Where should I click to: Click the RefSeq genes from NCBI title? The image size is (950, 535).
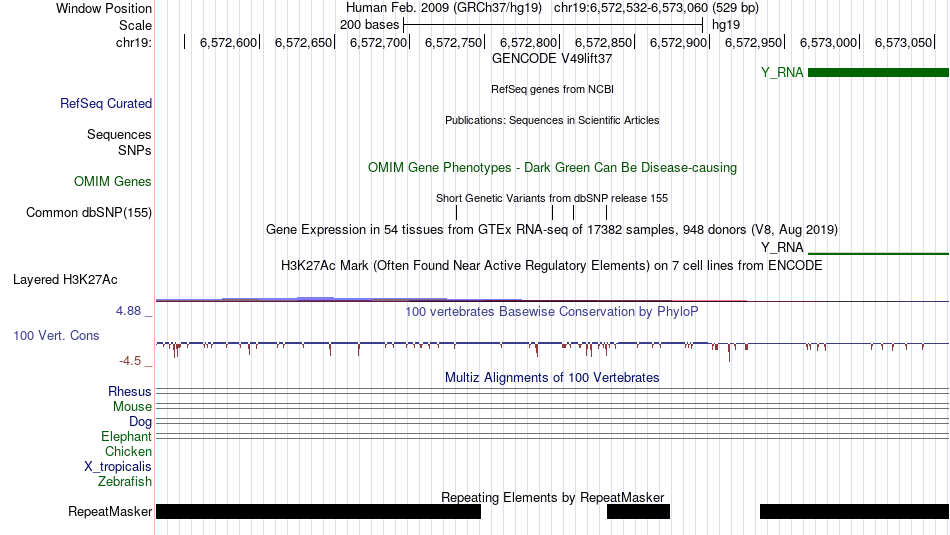tap(552, 89)
